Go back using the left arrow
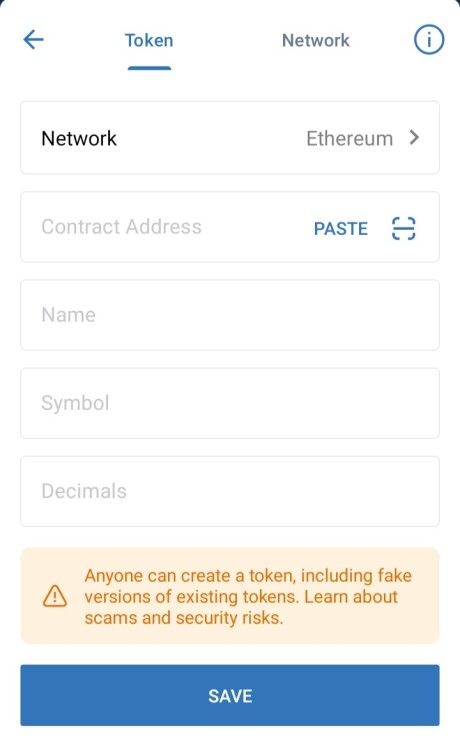Image resolution: width=460 pixels, height=744 pixels. pos(34,39)
